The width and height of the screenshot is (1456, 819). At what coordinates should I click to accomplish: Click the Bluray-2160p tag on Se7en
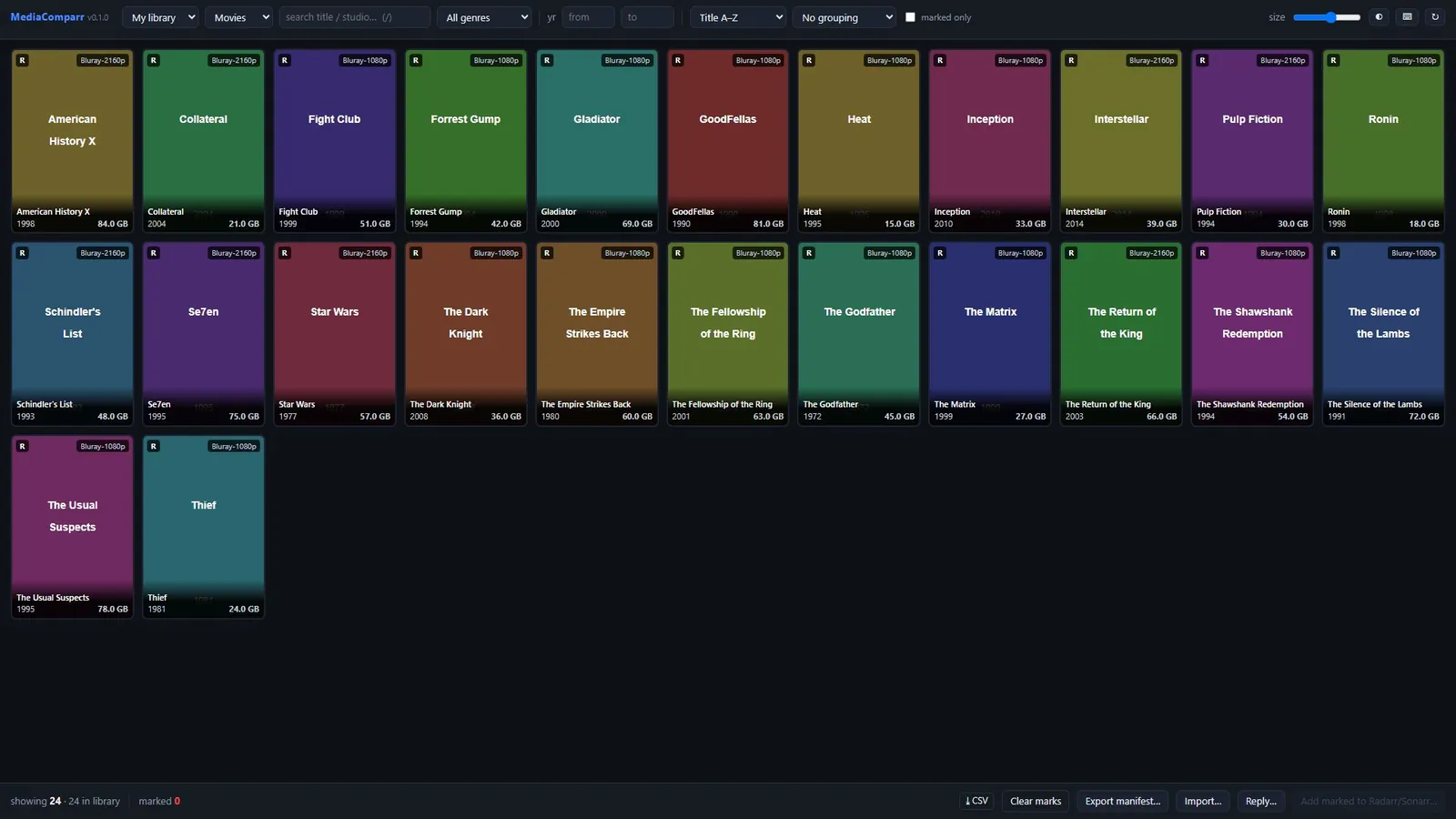point(234,253)
